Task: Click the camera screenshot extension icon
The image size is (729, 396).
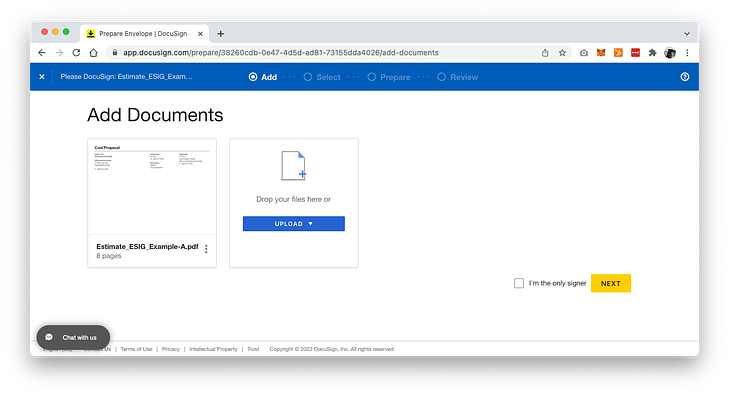Action: pos(583,53)
